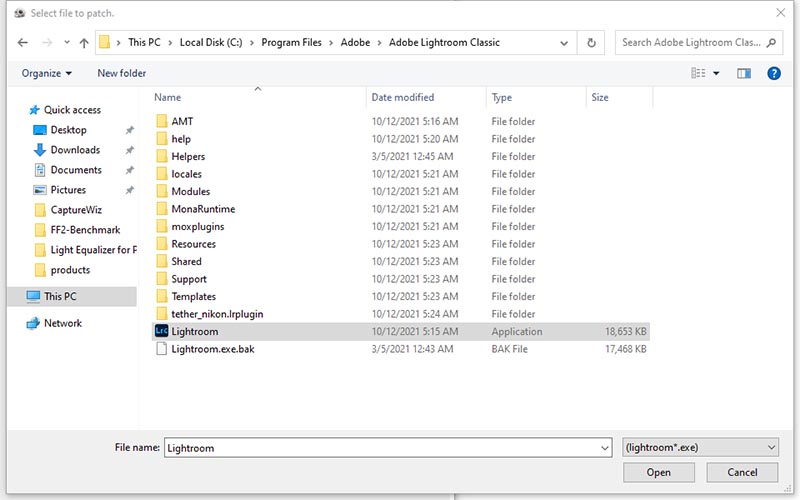This screenshot has width=800, height=500.
Task: Click Local Disk (C:) breadcrumb
Action: coord(211,42)
